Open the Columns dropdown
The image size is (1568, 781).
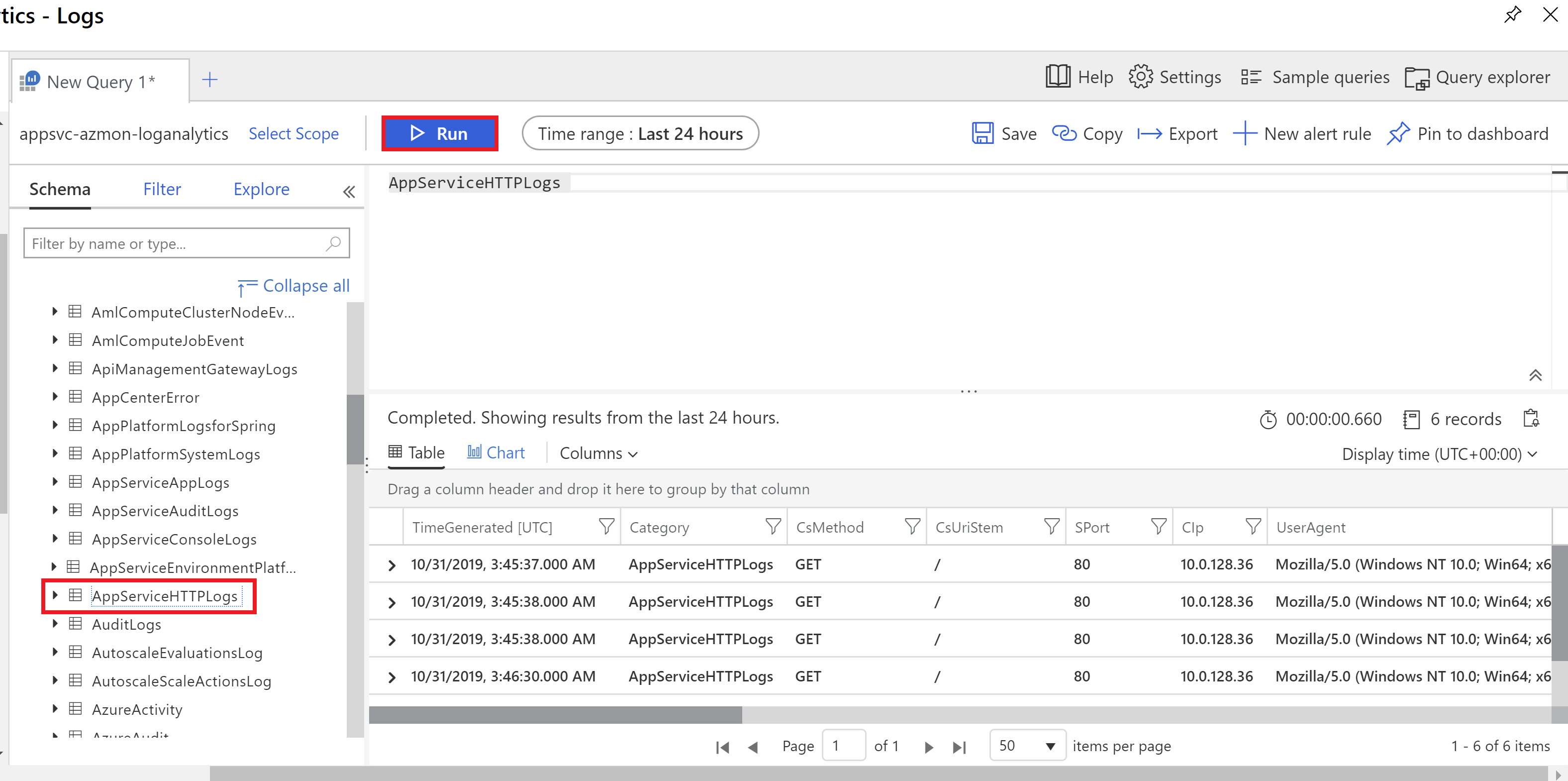pyautogui.click(x=598, y=453)
